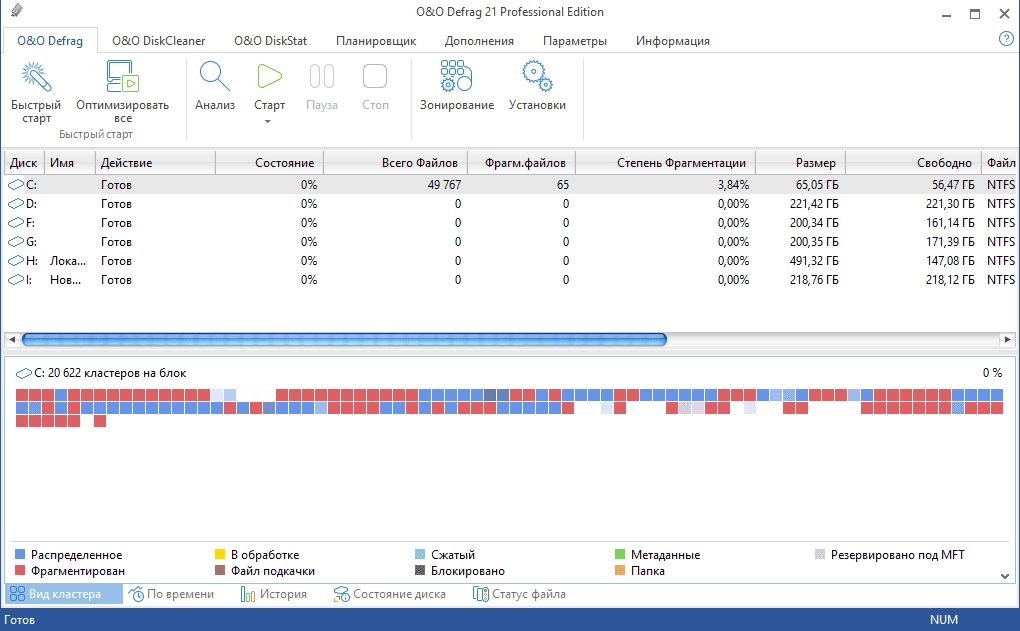Click the drive F: disk icon
The height and width of the screenshot is (631, 1020).
pyautogui.click(x=16, y=222)
